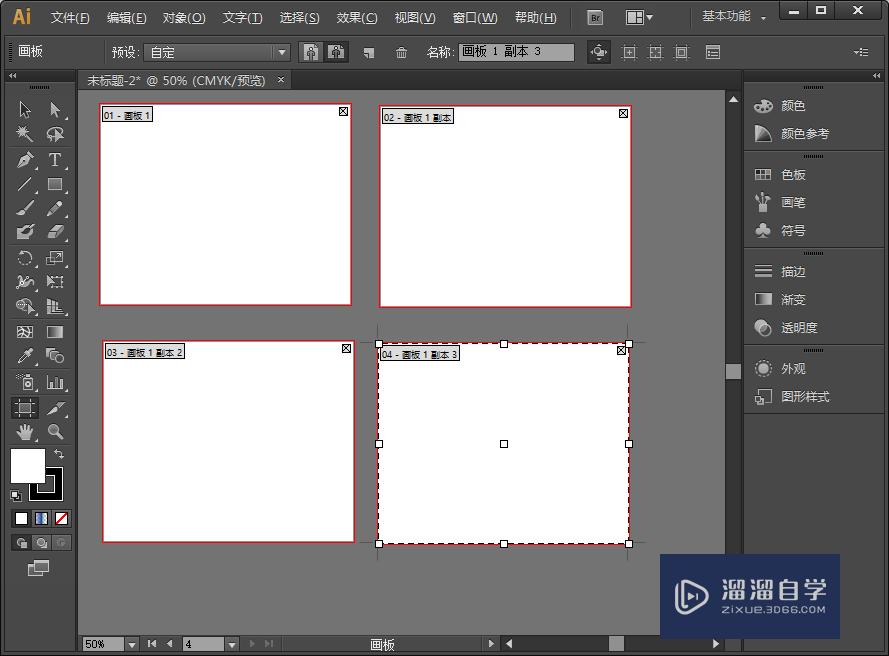Select the Zoom tool
Image resolution: width=889 pixels, height=656 pixels.
55,432
